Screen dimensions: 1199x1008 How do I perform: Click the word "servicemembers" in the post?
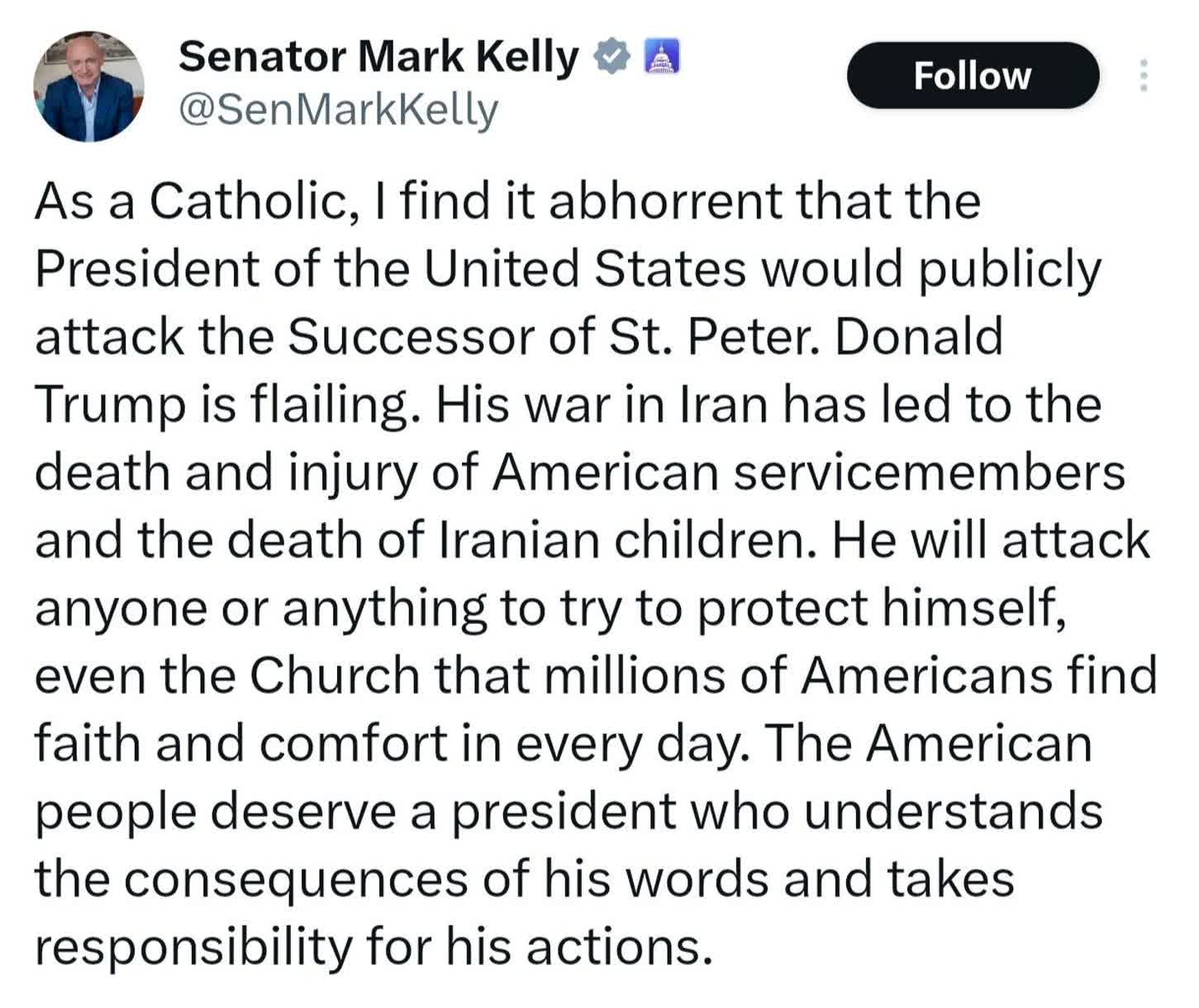[929, 473]
